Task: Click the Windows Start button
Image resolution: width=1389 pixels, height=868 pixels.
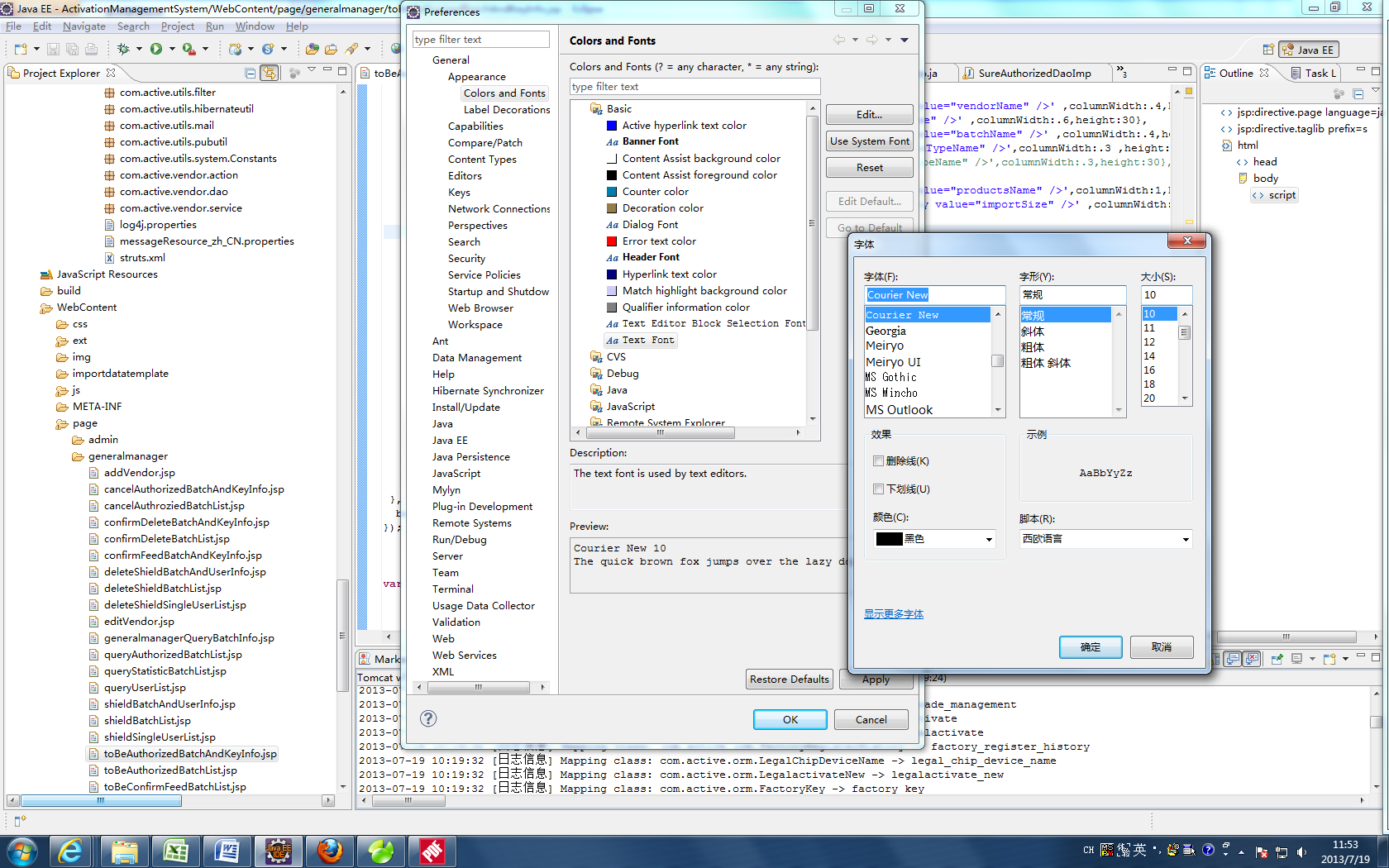Action: (21, 851)
